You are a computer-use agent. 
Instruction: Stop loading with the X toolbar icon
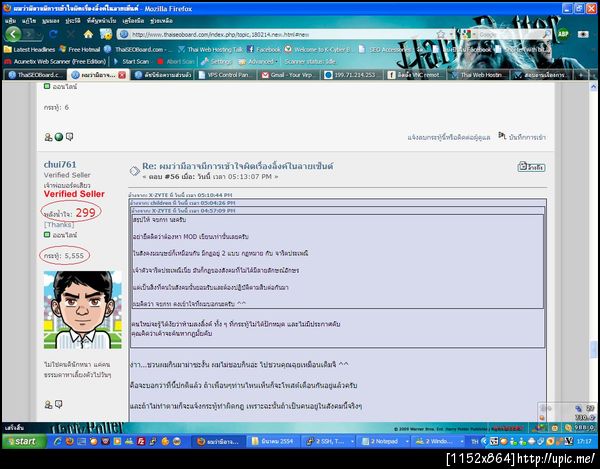tap(70, 34)
